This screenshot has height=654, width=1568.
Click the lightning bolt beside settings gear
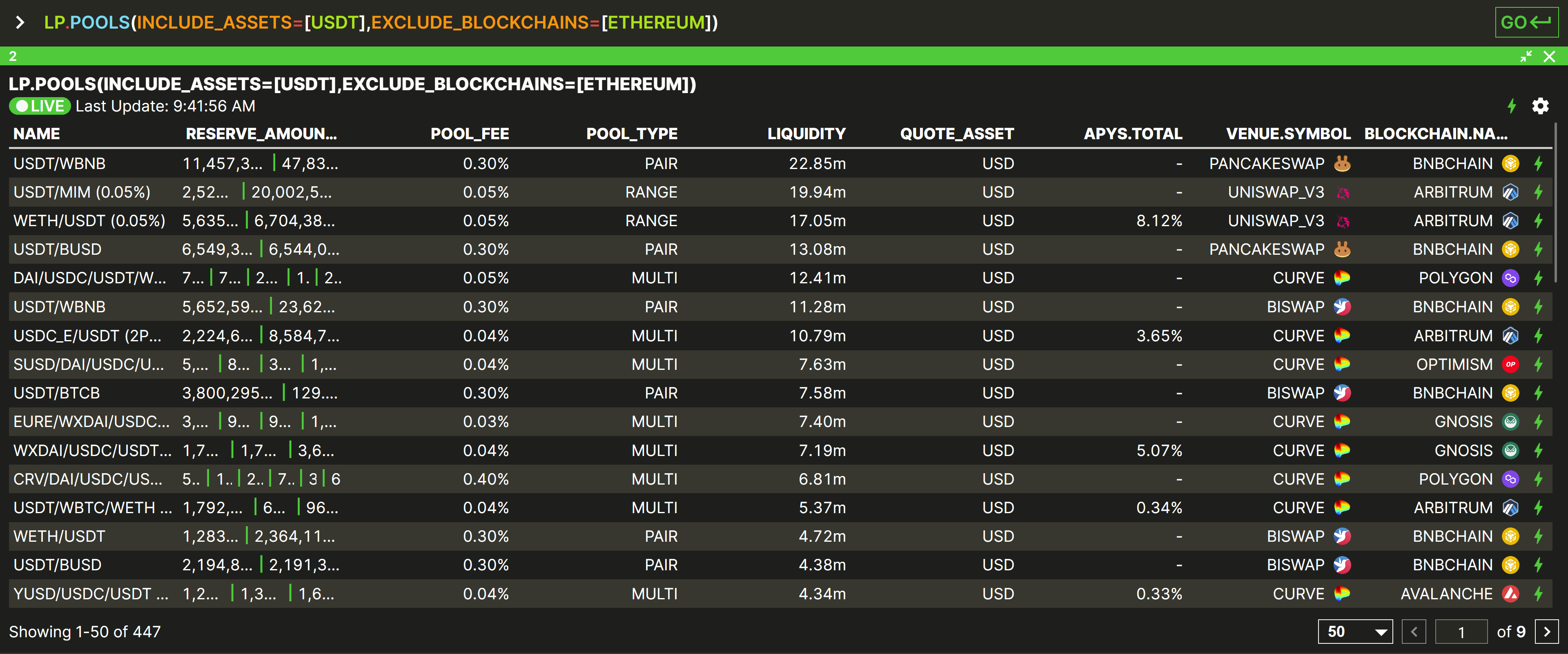[1511, 106]
